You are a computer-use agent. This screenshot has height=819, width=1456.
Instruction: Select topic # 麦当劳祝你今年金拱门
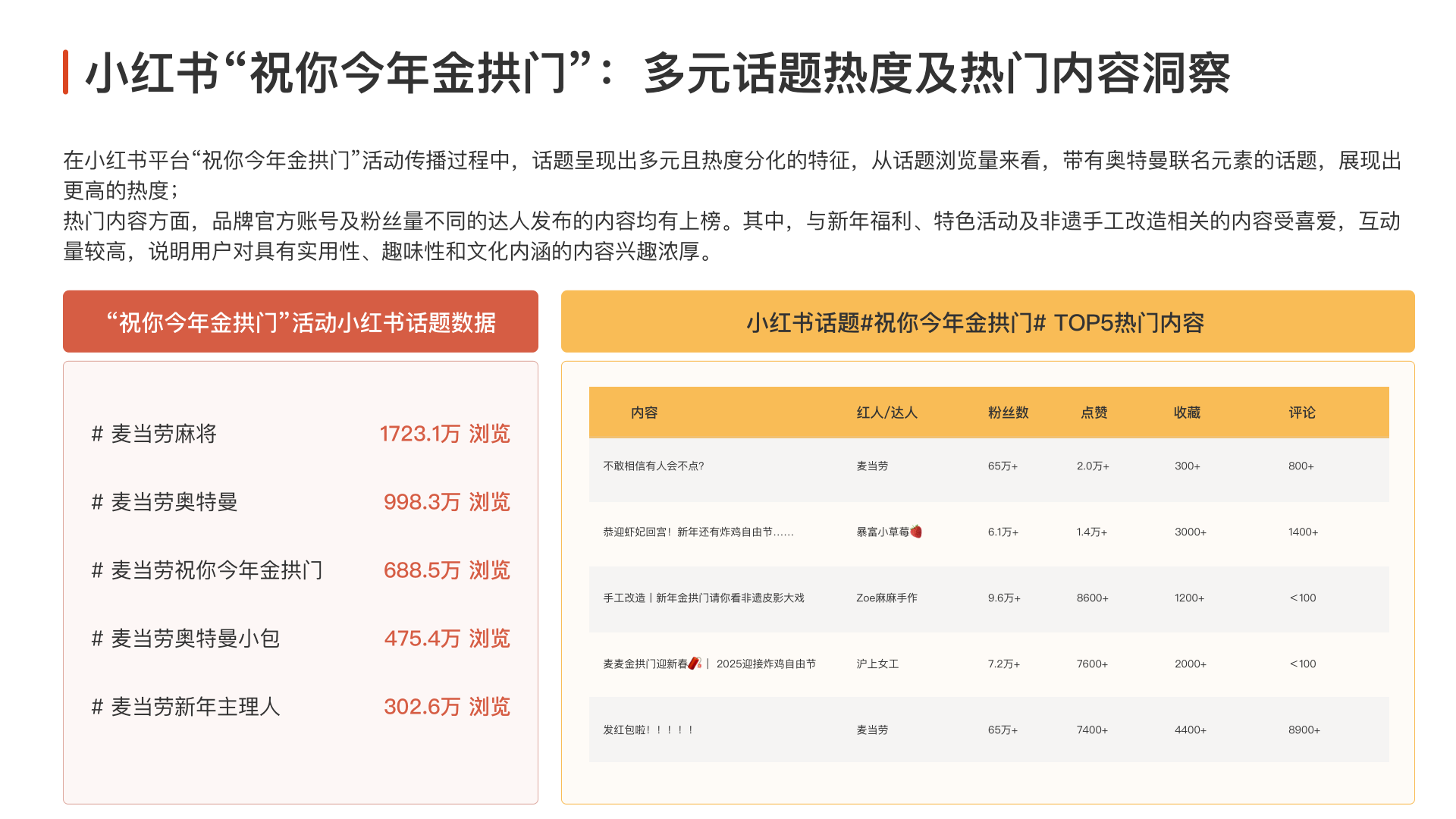(x=207, y=570)
